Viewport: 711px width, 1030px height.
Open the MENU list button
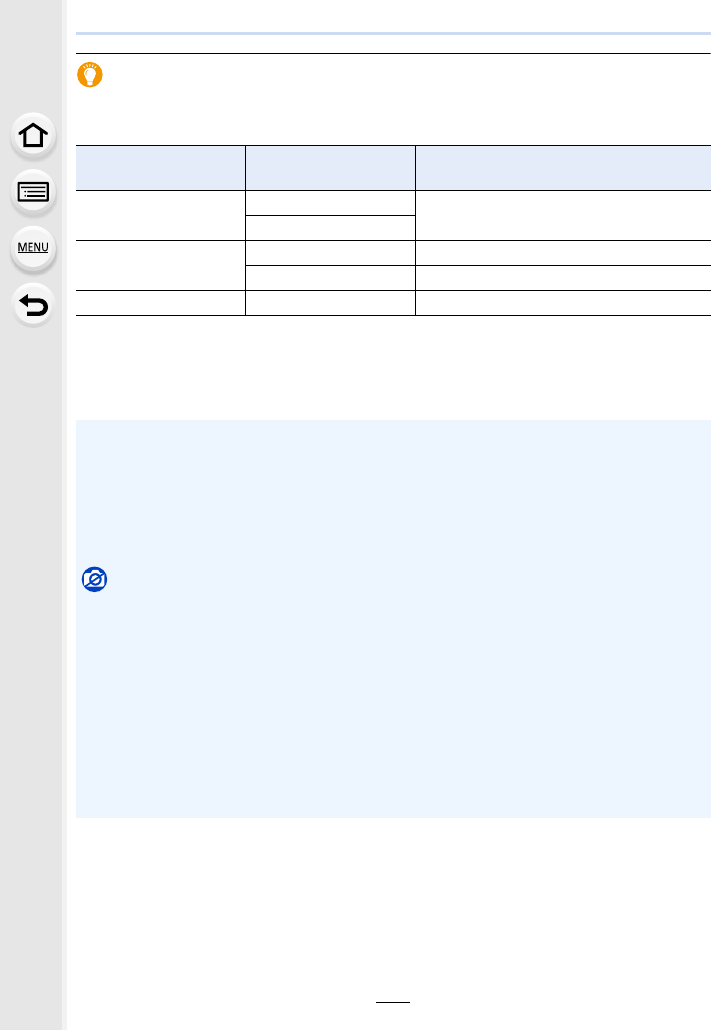coord(33,248)
